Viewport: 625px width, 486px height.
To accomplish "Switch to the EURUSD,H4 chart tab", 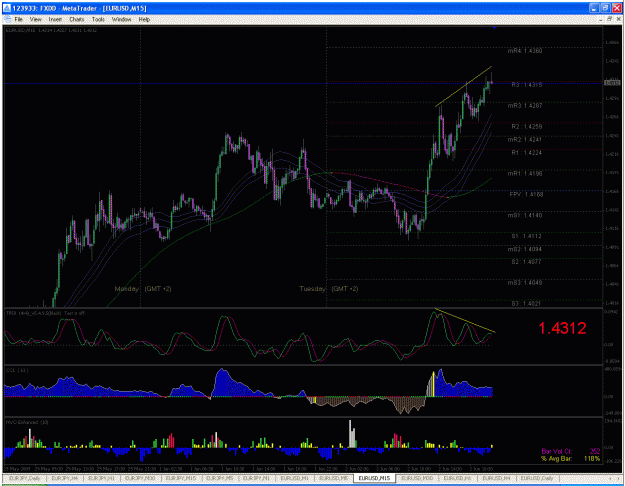I will point(496,478).
